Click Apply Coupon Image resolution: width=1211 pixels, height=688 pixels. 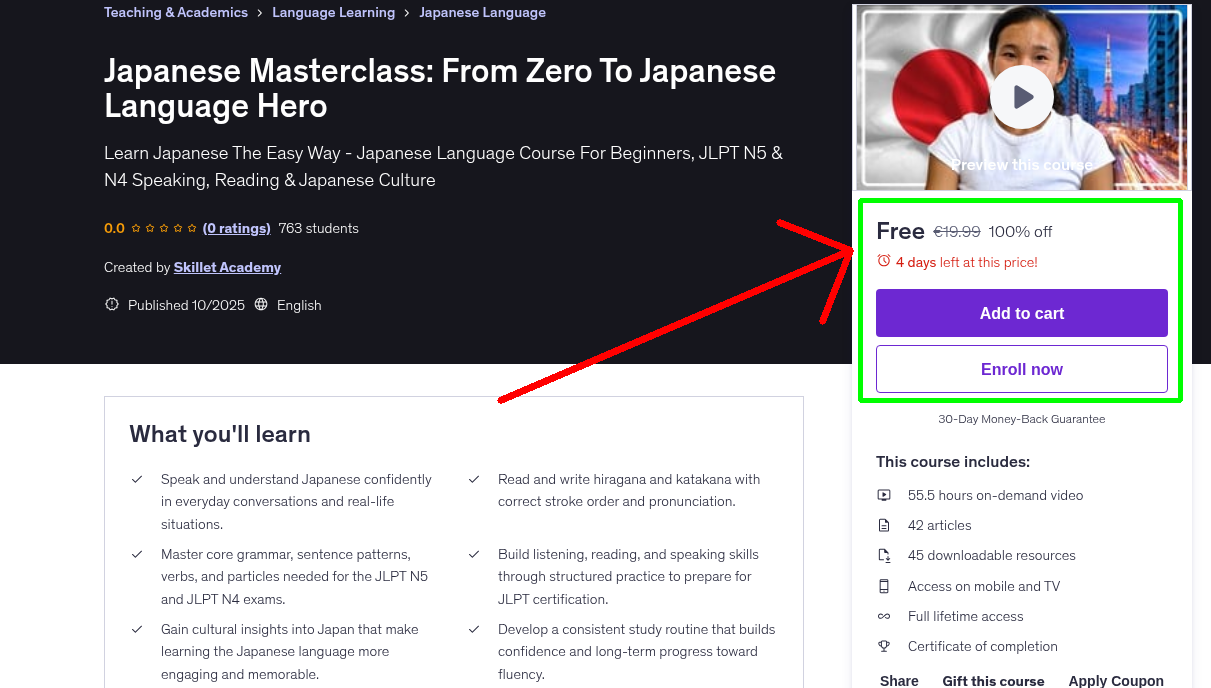tap(1115, 680)
